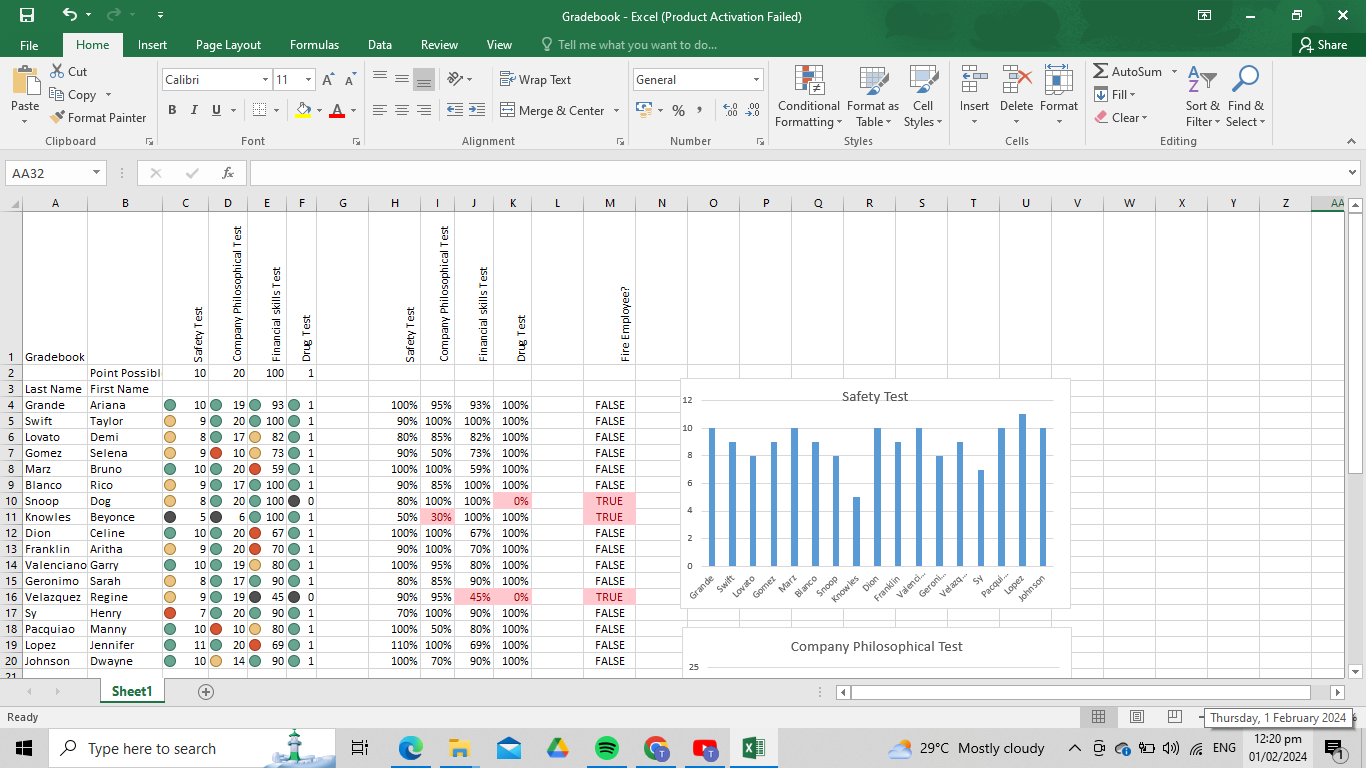
Task: Switch to the Review tab
Action: [439, 45]
